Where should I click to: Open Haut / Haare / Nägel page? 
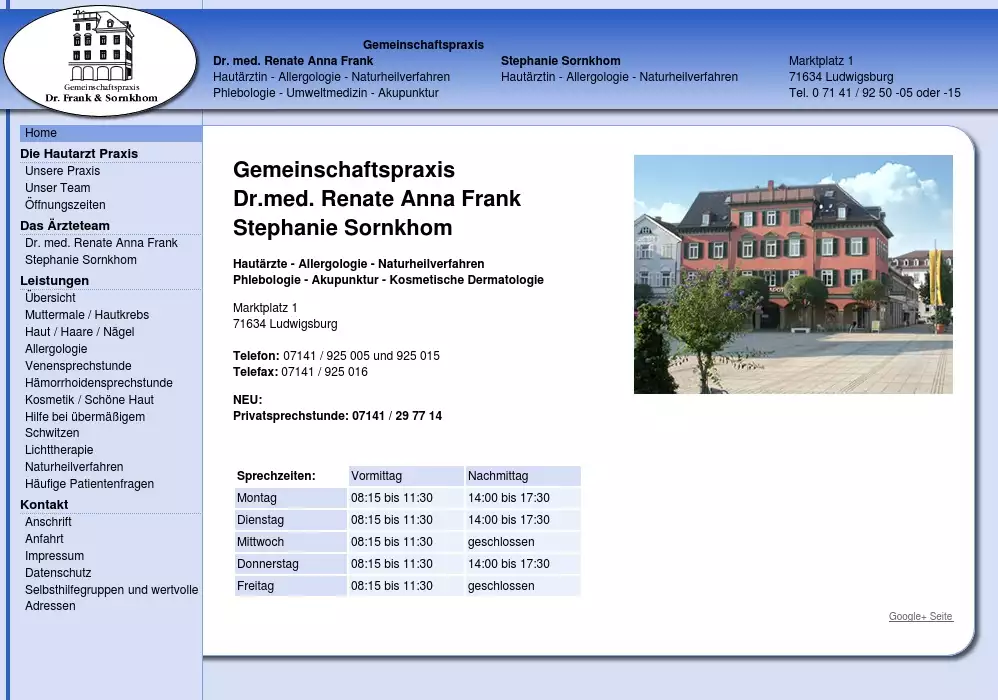(79, 332)
